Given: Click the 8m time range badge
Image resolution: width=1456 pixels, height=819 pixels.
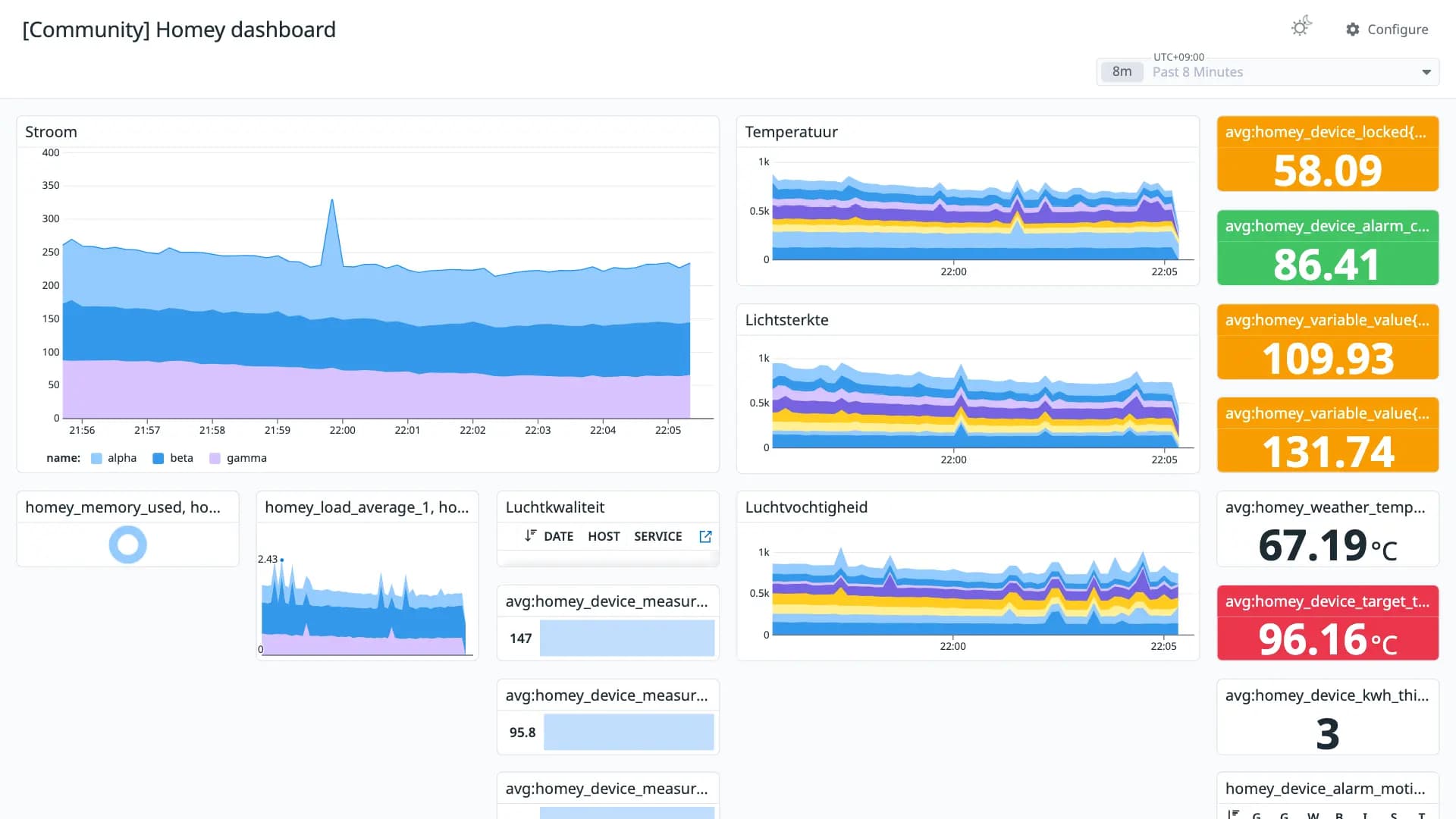Looking at the screenshot, I should click(1122, 71).
